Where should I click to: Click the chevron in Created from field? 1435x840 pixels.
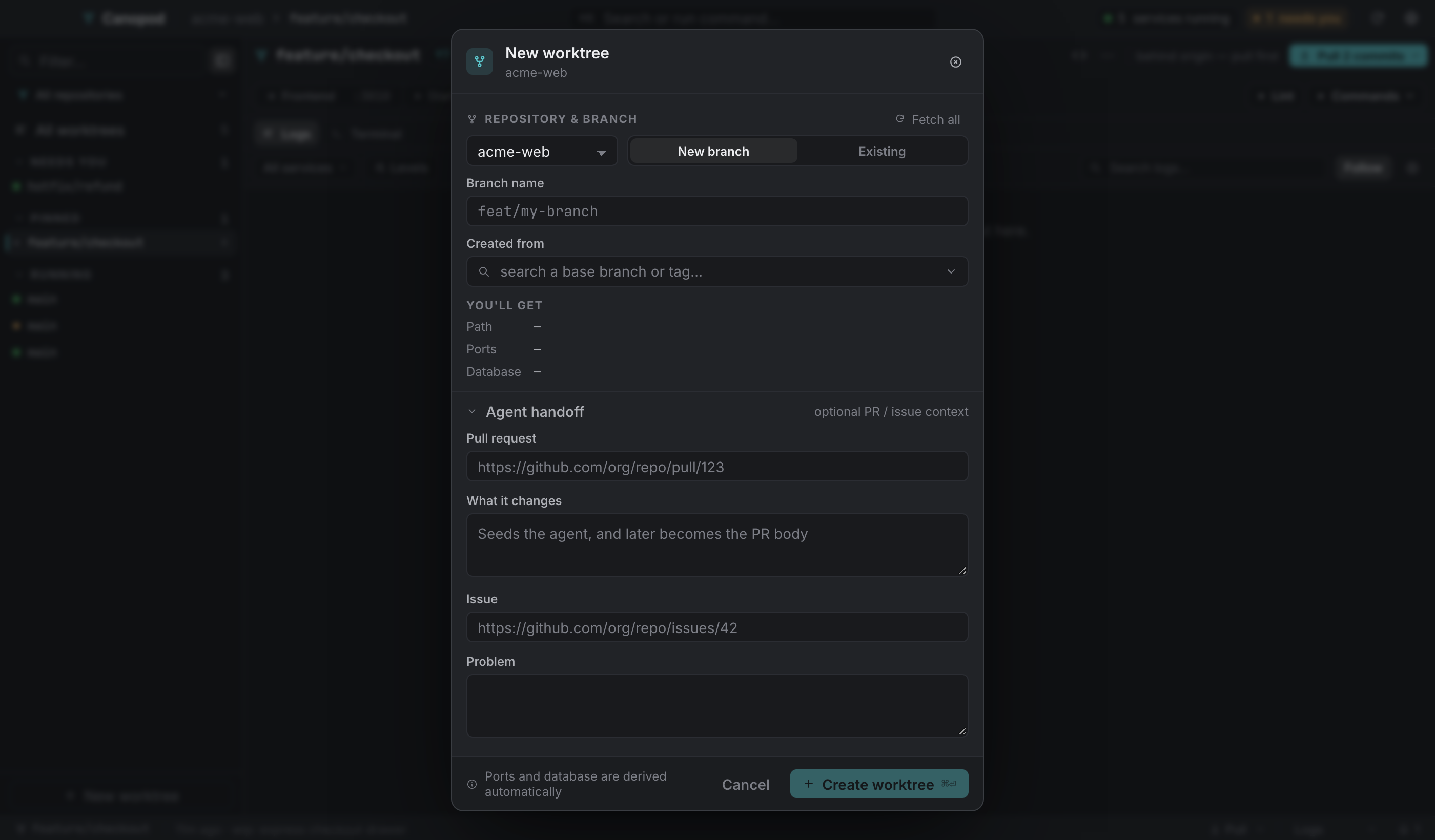[x=951, y=271]
